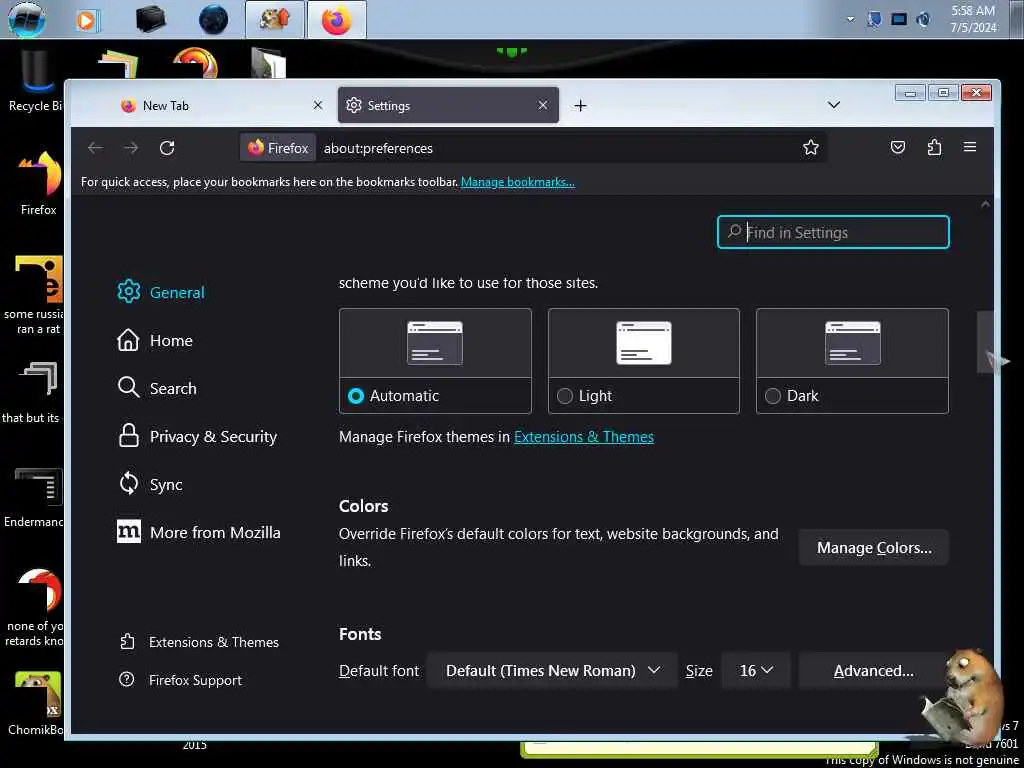Open a new tab with plus button
Image resolution: width=1024 pixels, height=768 pixels.
[x=581, y=106]
